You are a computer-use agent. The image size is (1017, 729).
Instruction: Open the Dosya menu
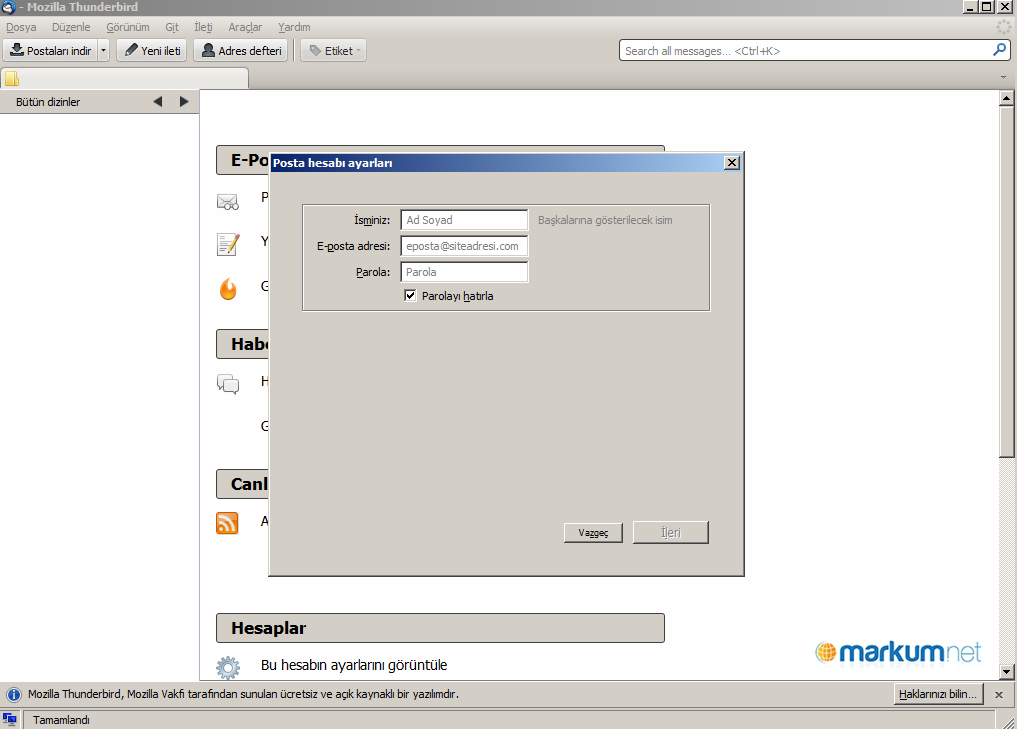point(21,27)
